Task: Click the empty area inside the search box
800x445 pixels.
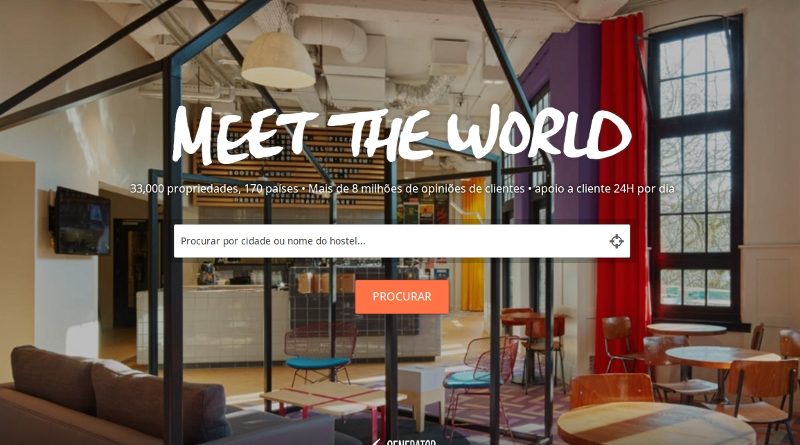Action: [485, 241]
